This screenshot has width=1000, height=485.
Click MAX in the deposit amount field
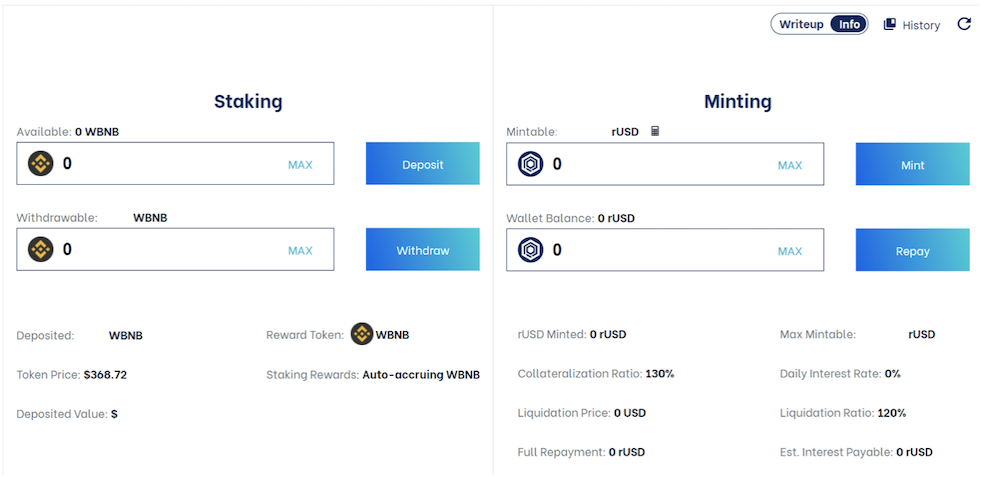point(300,165)
